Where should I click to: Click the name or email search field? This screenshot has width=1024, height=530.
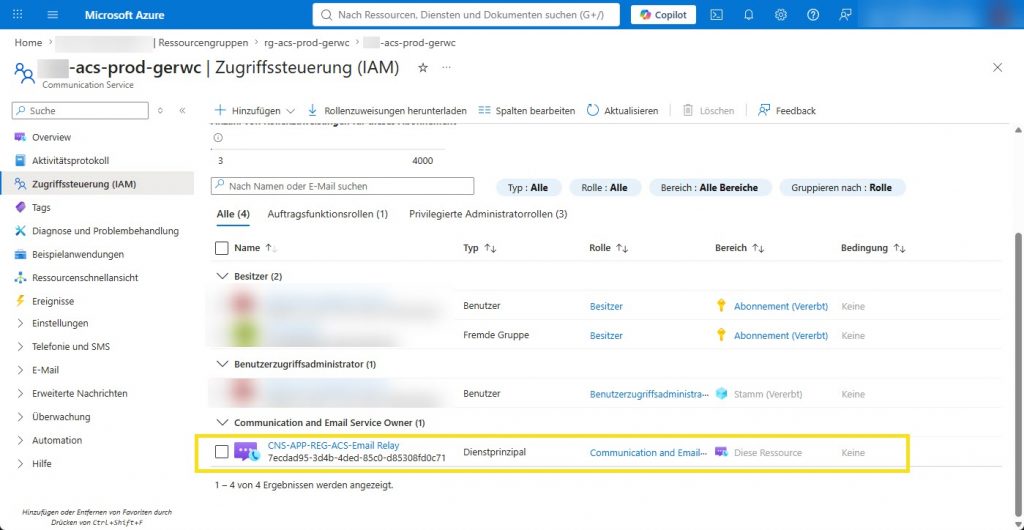342,186
